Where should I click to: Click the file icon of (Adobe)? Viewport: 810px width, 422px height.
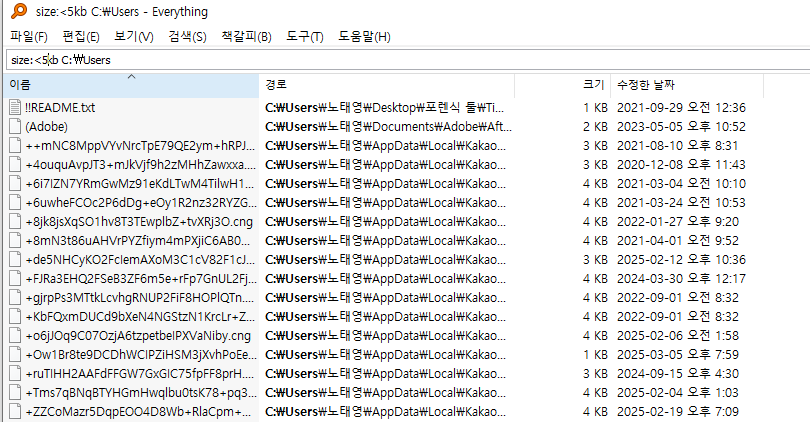click(15, 127)
